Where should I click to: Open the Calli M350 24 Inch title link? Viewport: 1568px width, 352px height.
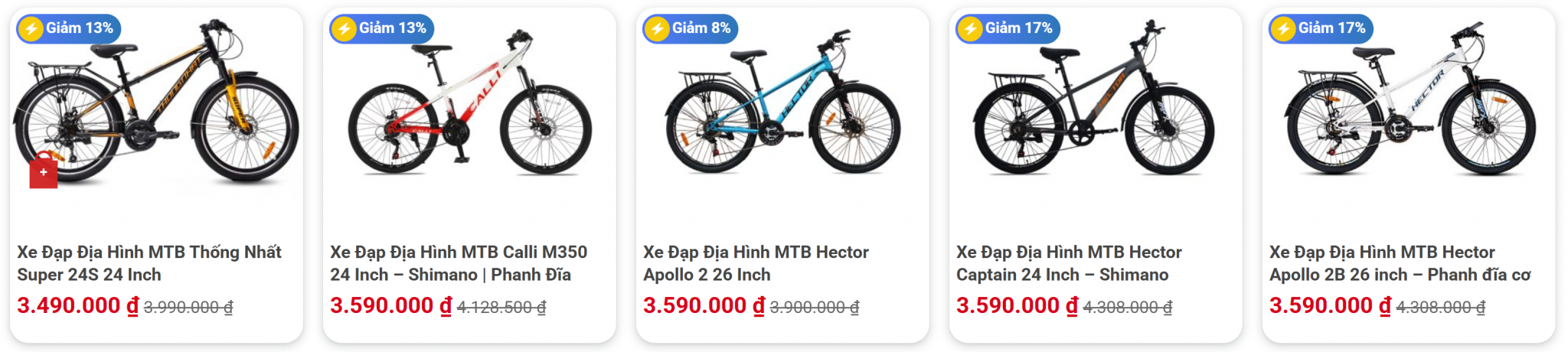point(458,263)
